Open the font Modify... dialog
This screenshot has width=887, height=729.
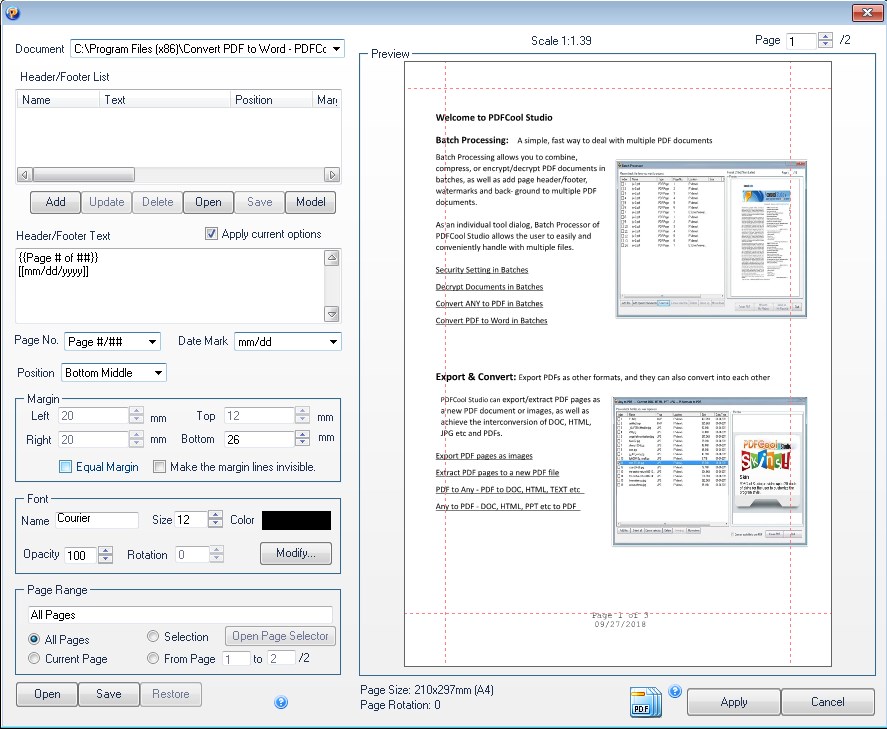coord(296,553)
